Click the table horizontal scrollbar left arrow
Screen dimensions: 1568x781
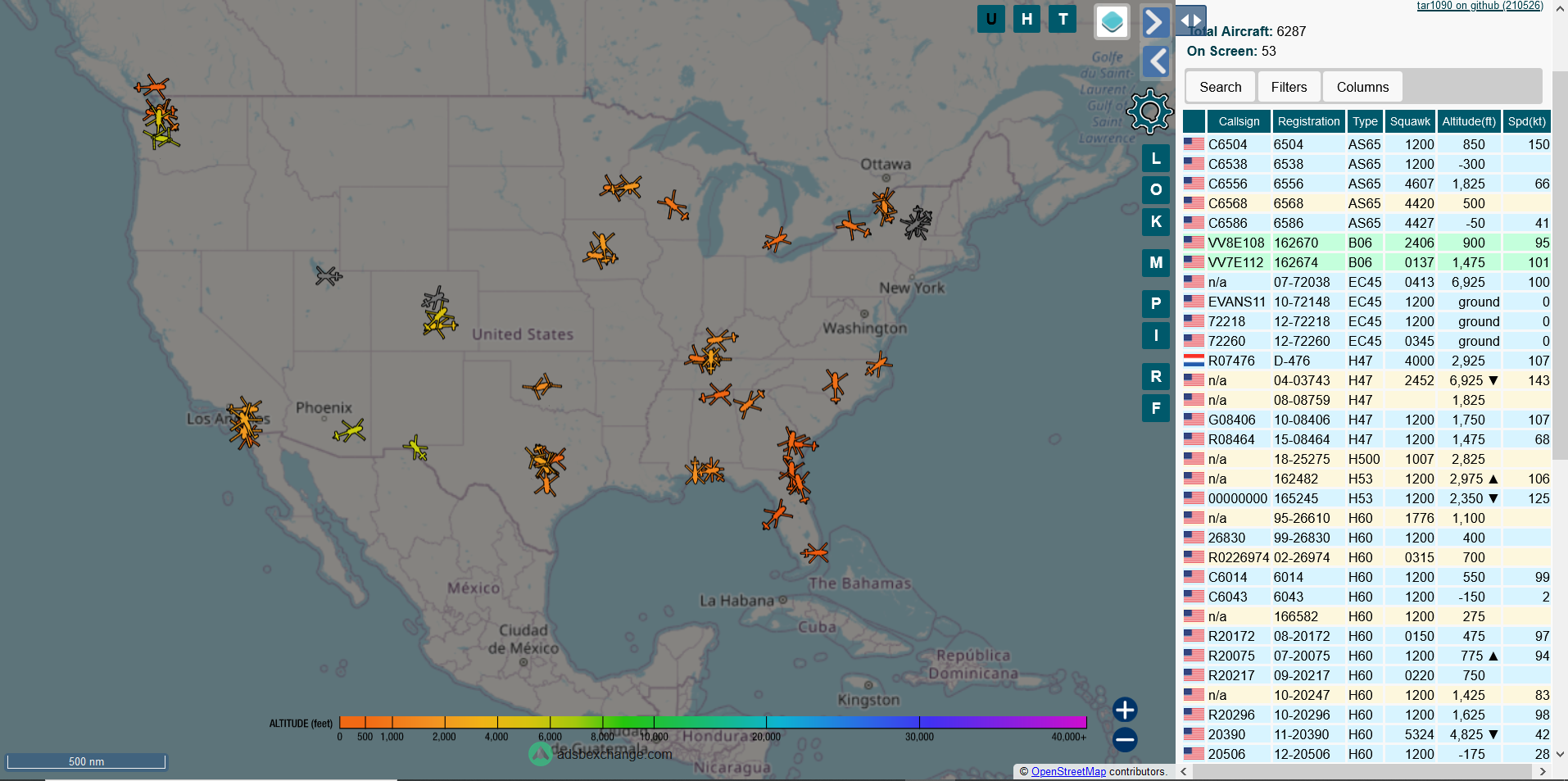click(1184, 771)
